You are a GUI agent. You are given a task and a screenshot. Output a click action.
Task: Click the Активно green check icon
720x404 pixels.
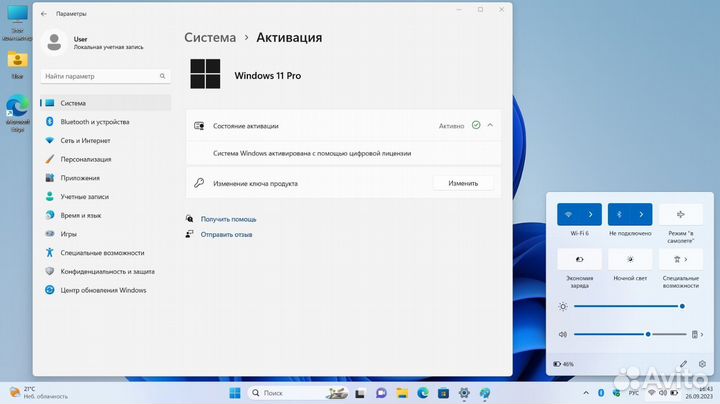coord(476,125)
